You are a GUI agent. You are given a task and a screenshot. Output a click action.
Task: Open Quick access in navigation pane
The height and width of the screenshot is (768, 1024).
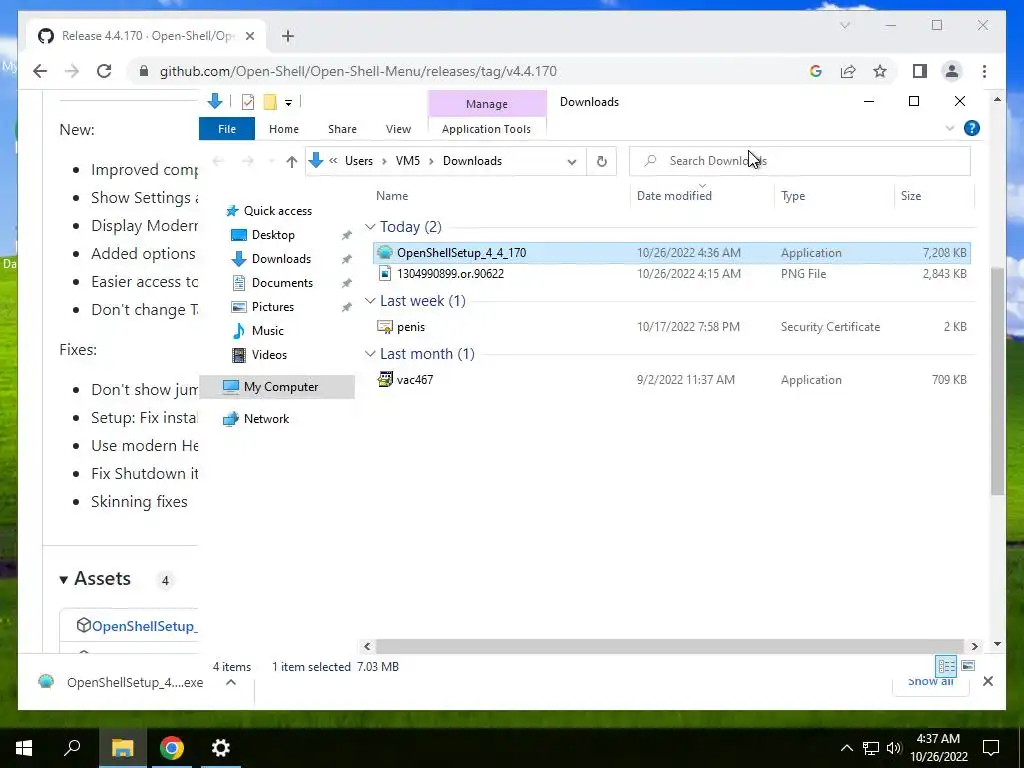278,211
